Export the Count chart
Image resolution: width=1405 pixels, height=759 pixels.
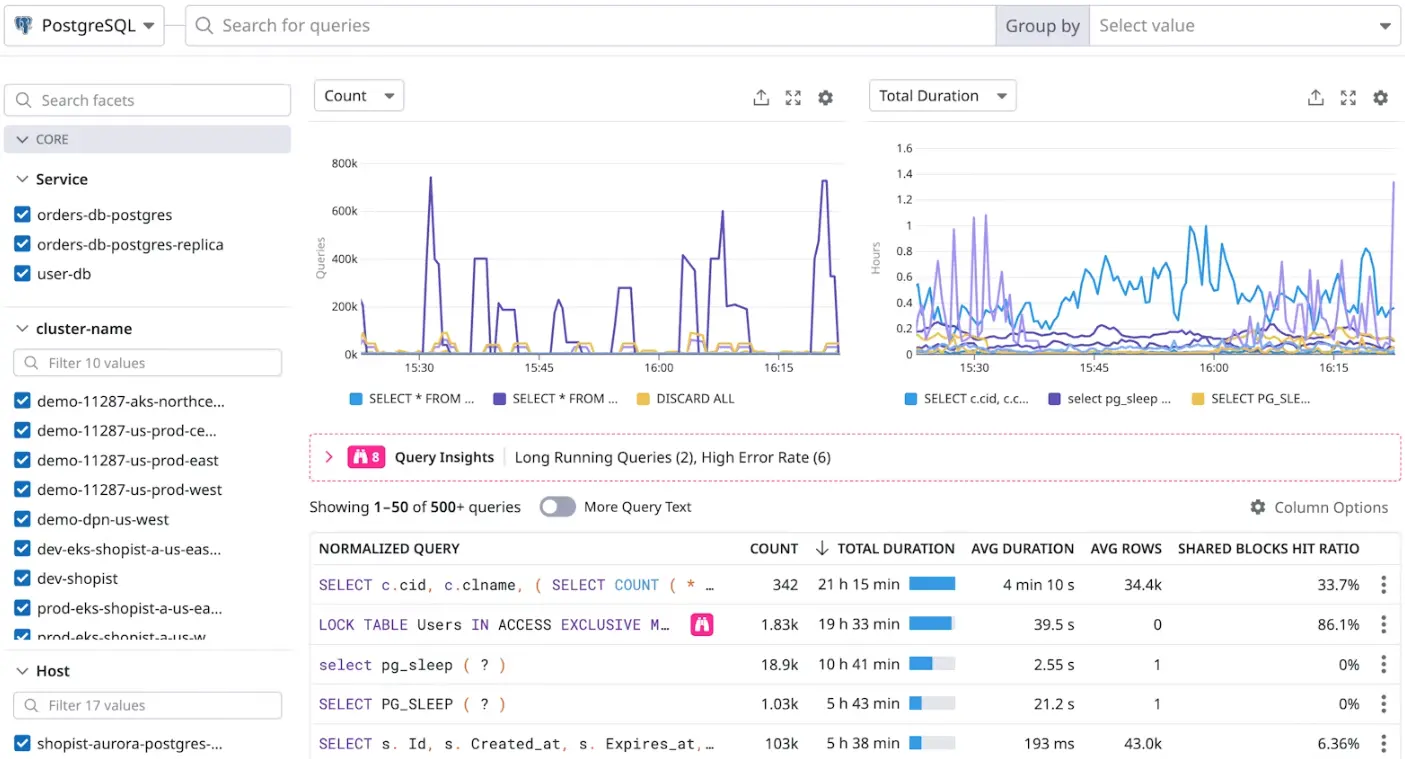tap(760, 97)
